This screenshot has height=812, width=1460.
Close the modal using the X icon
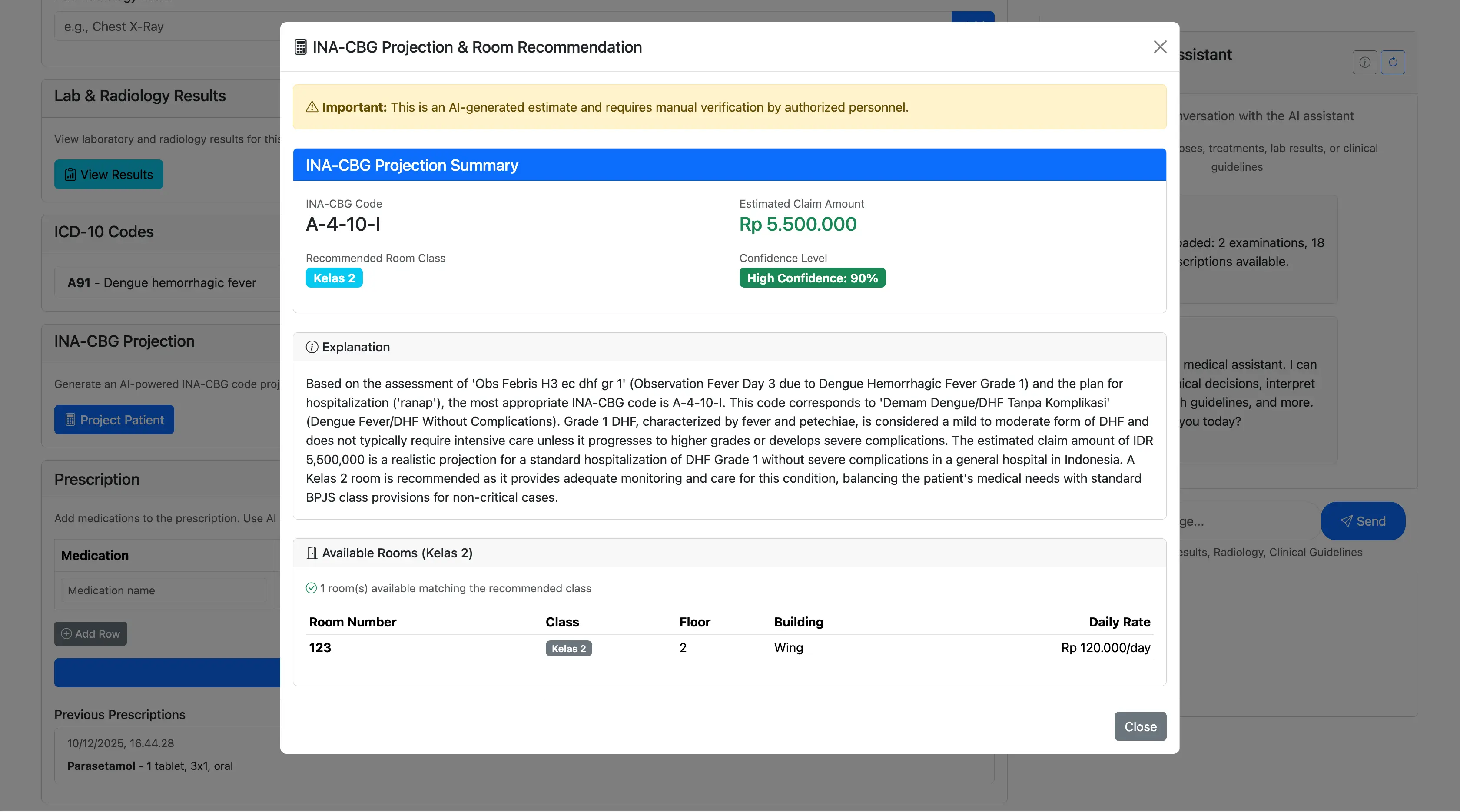click(x=1160, y=47)
